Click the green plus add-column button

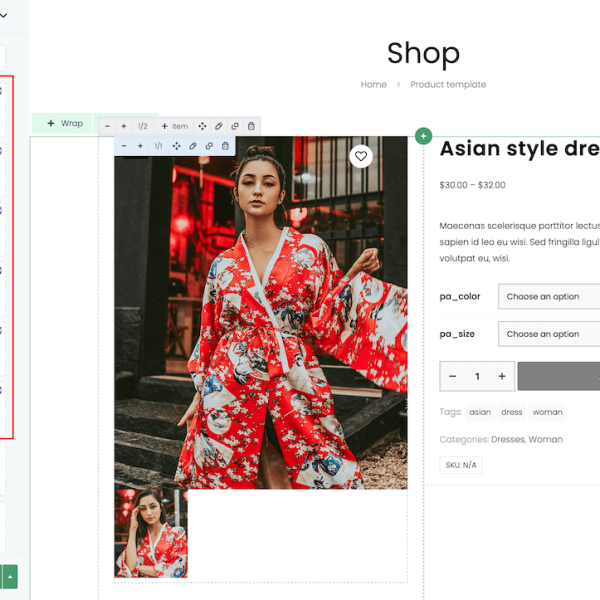click(423, 136)
